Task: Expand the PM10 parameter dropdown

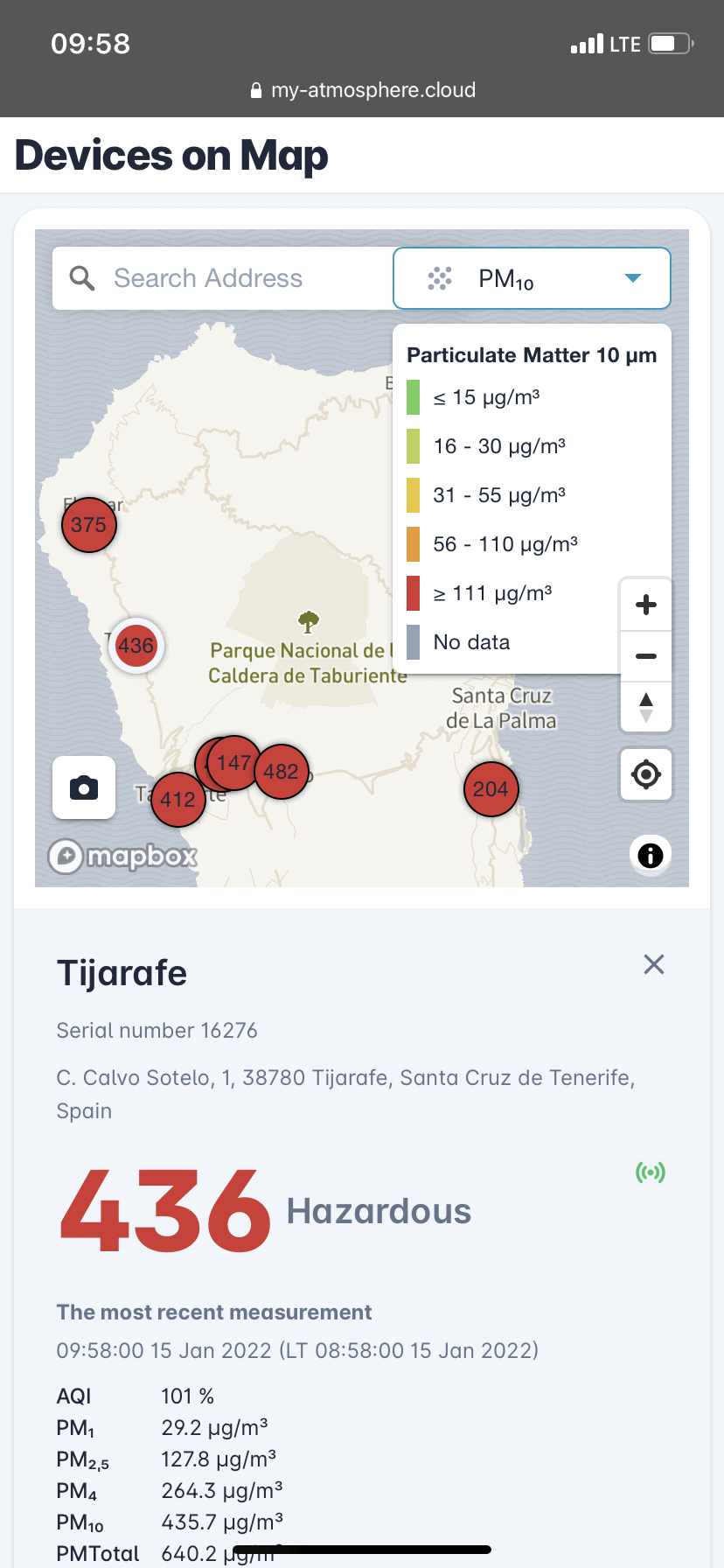Action: tap(532, 278)
